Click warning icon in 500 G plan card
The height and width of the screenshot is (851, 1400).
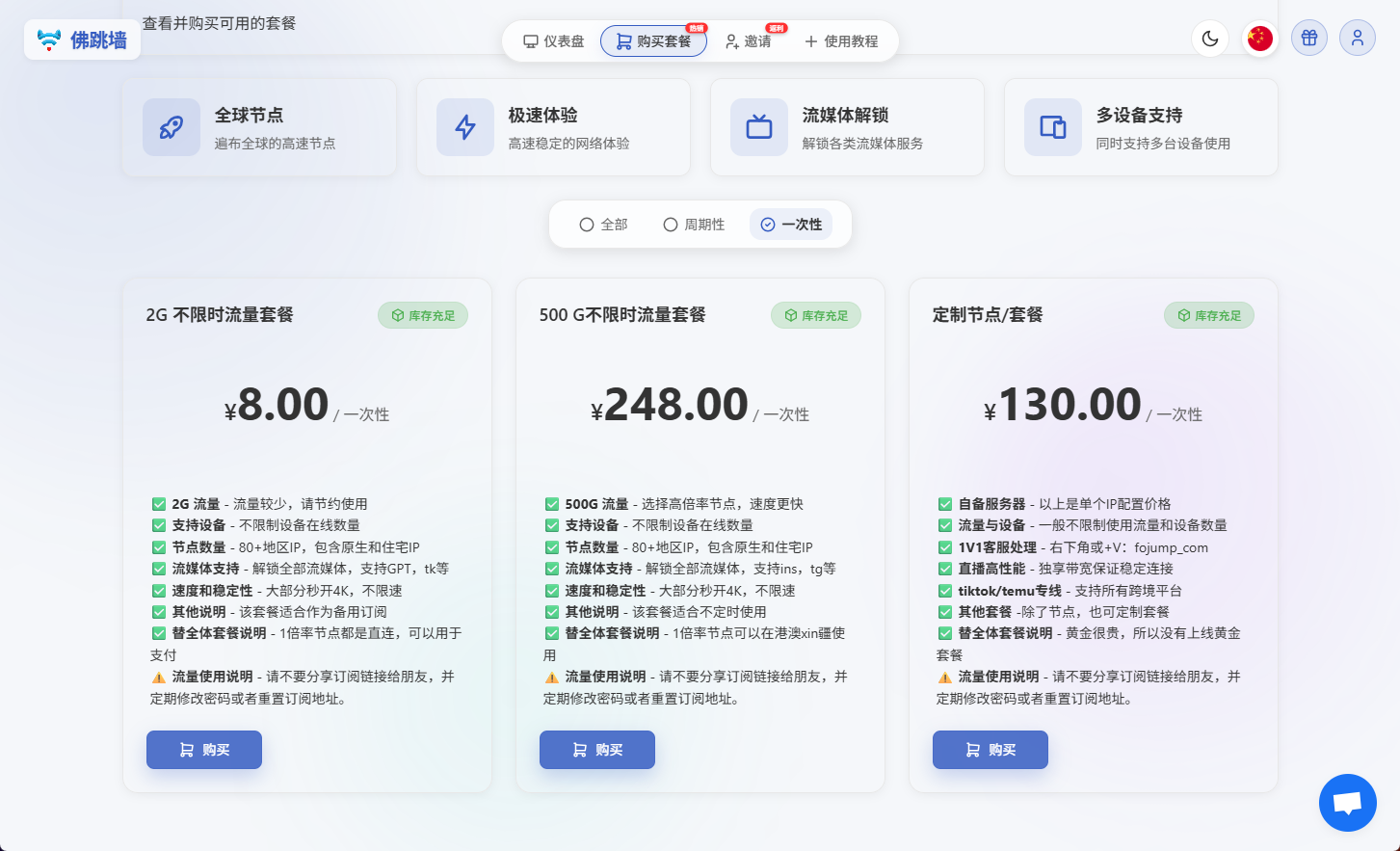(552, 678)
